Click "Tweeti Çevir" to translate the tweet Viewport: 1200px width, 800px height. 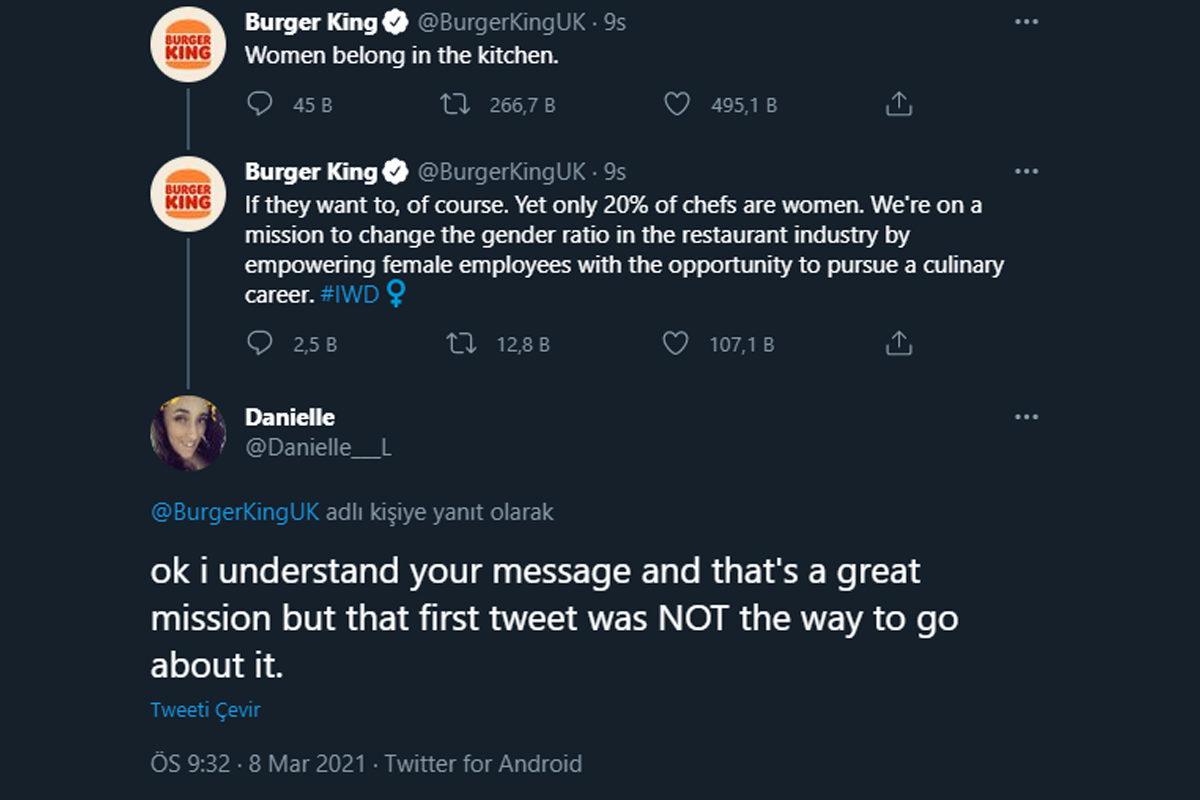pos(205,710)
